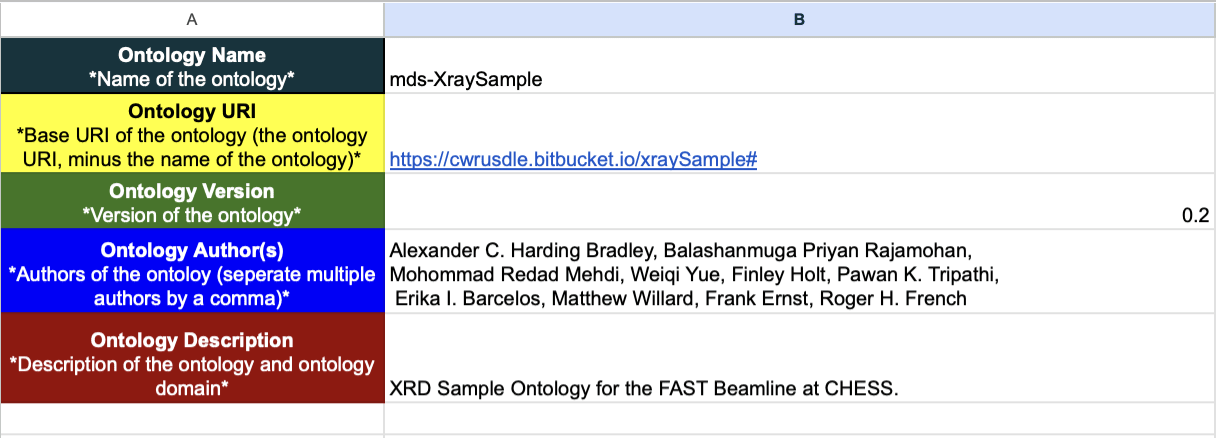This screenshot has width=1216, height=438.
Task: Select the empty column B cell under description
Action: pyautogui.click(x=800, y=419)
